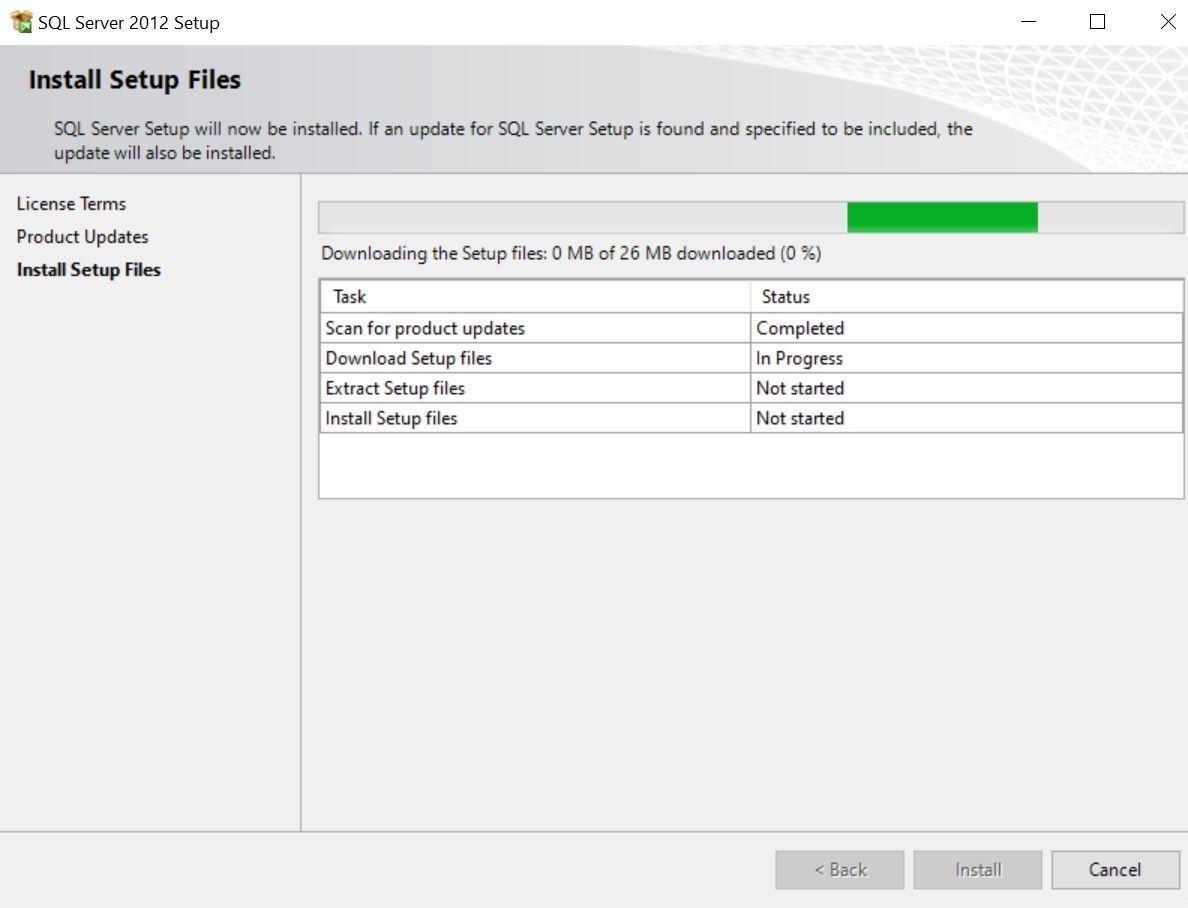Select the Install Setup Files step
This screenshot has width=1188, height=908.
click(88, 270)
